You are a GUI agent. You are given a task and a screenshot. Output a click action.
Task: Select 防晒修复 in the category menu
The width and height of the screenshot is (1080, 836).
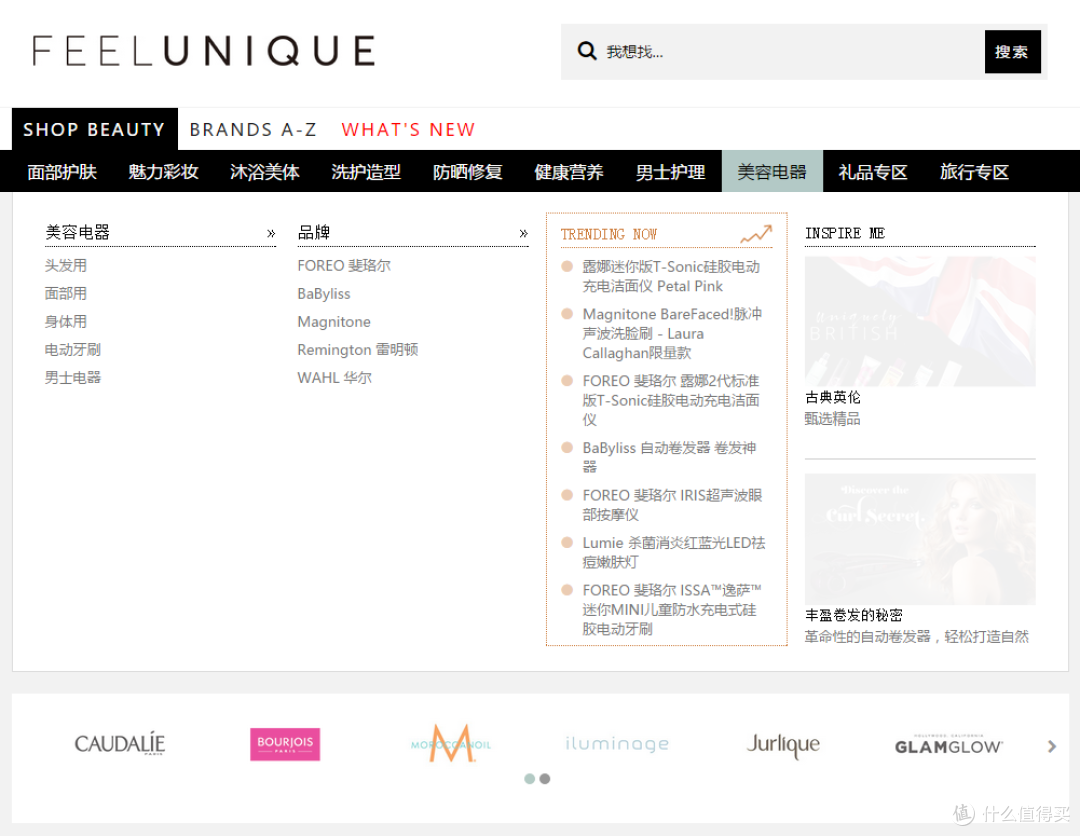point(468,171)
